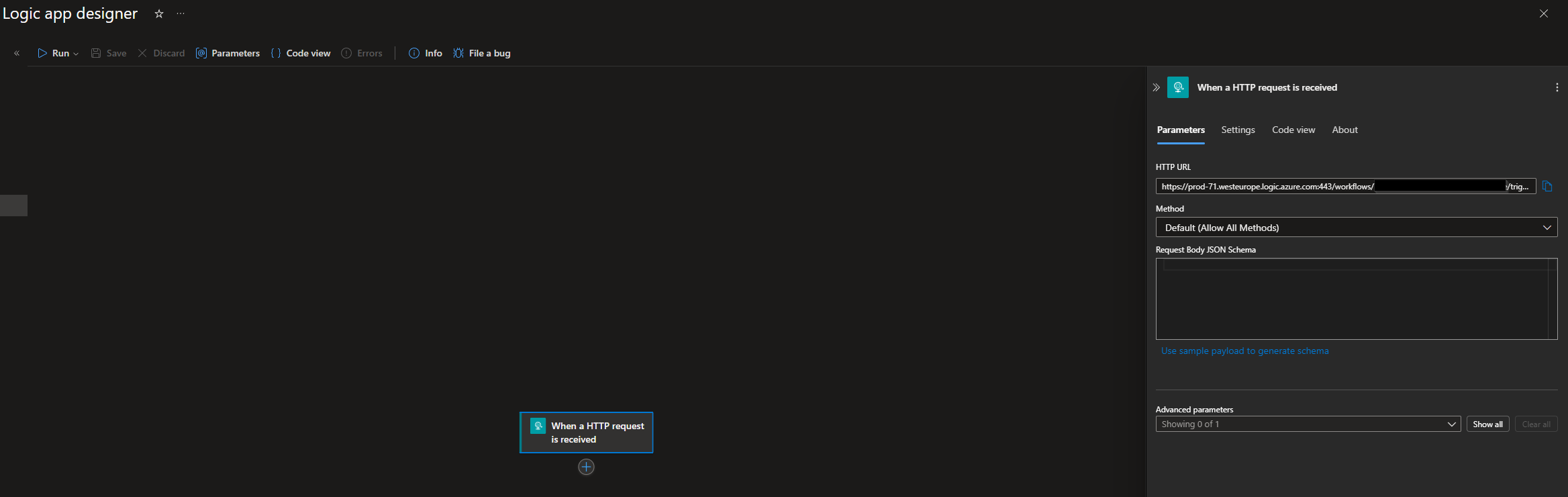Open the panel's vertical ellipsis menu
The height and width of the screenshot is (497, 1568).
[x=1557, y=87]
